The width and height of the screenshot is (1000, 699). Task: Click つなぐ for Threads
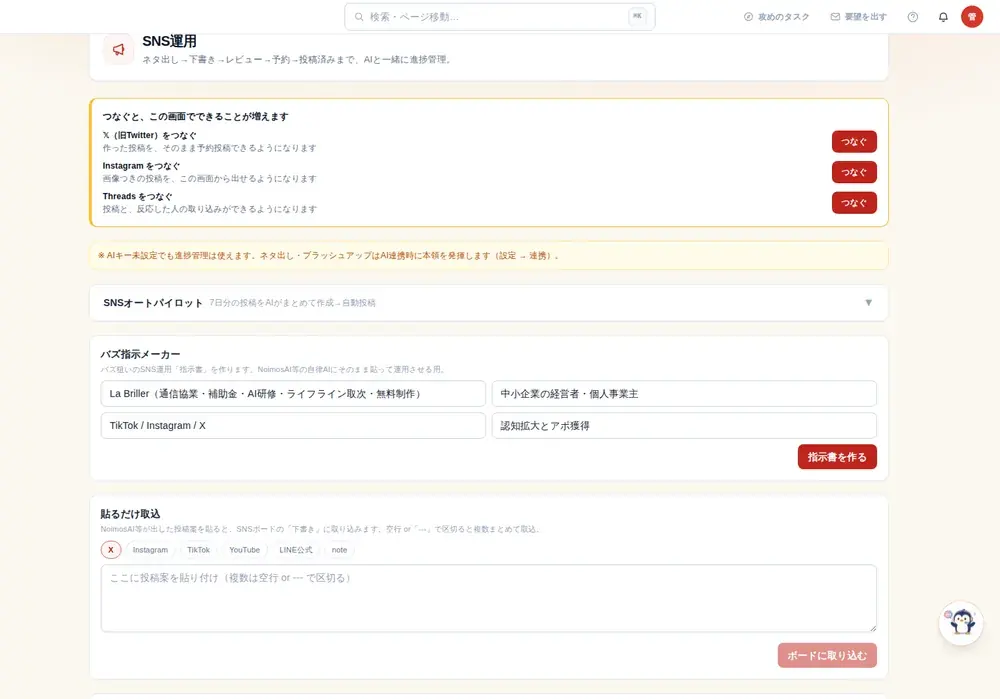coord(854,203)
